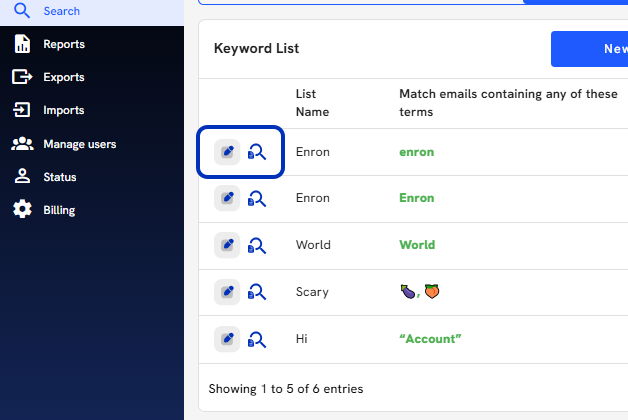628x420 pixels.
Task: Search emails for Enron list with capitalized term
Action: (x=257, y=198)
